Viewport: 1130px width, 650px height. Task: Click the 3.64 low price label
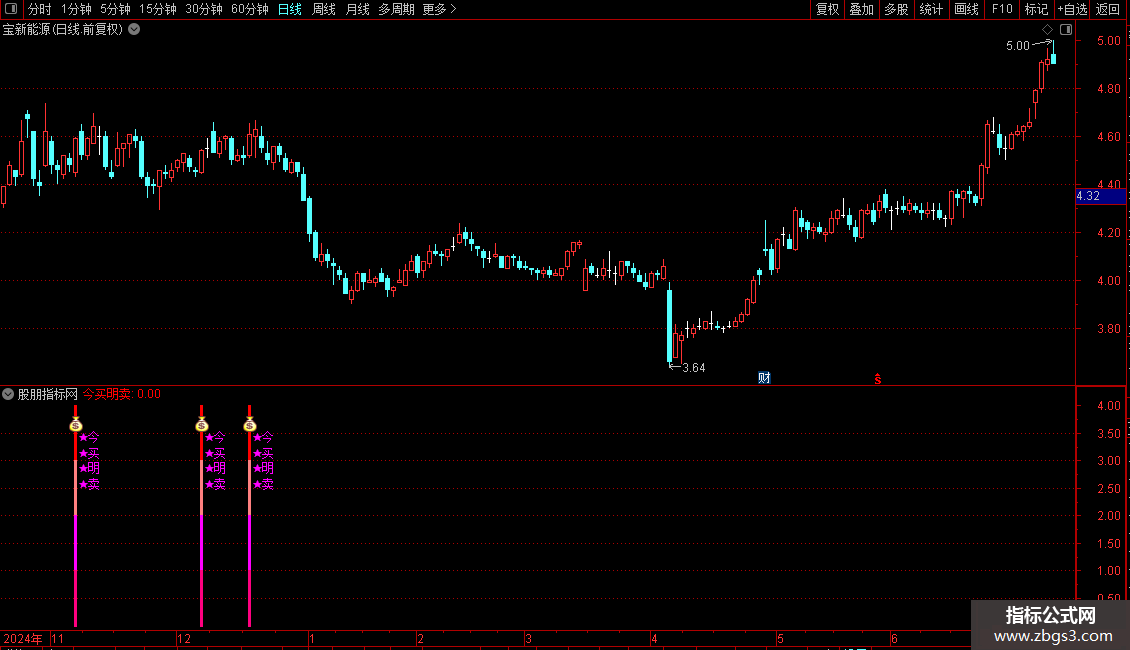(x=693, y=368)
